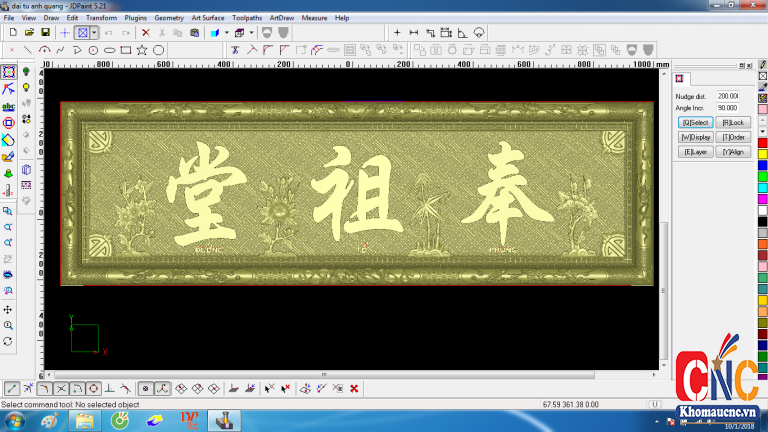Toggle the intersection snap button
This screenshot has width=768, height=432.
[x=61, y=388]
